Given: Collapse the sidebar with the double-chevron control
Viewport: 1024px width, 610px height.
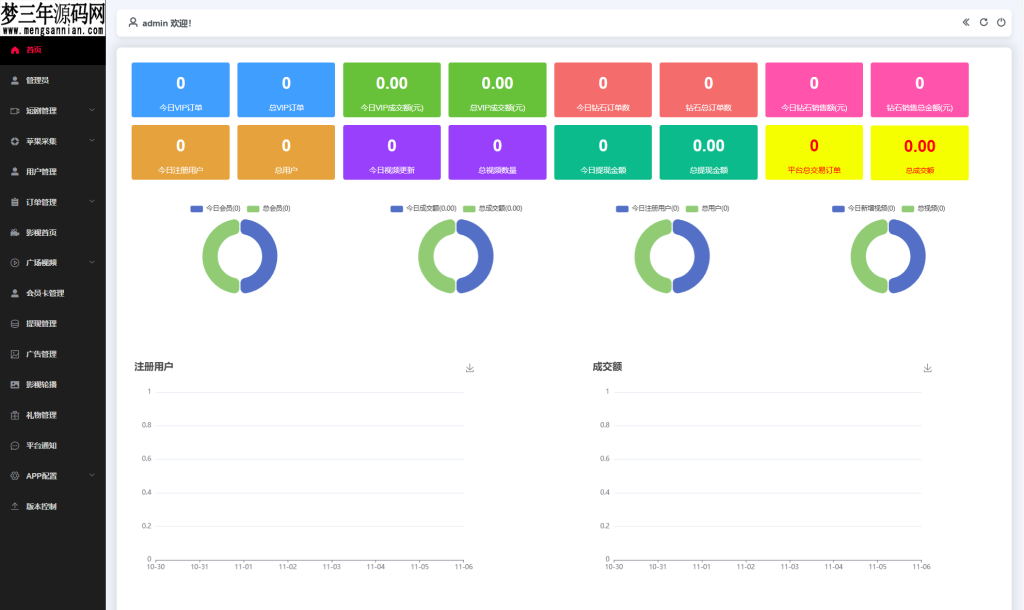Looking at the screenshot, I should pyautogui.click(x=965, y=22).
